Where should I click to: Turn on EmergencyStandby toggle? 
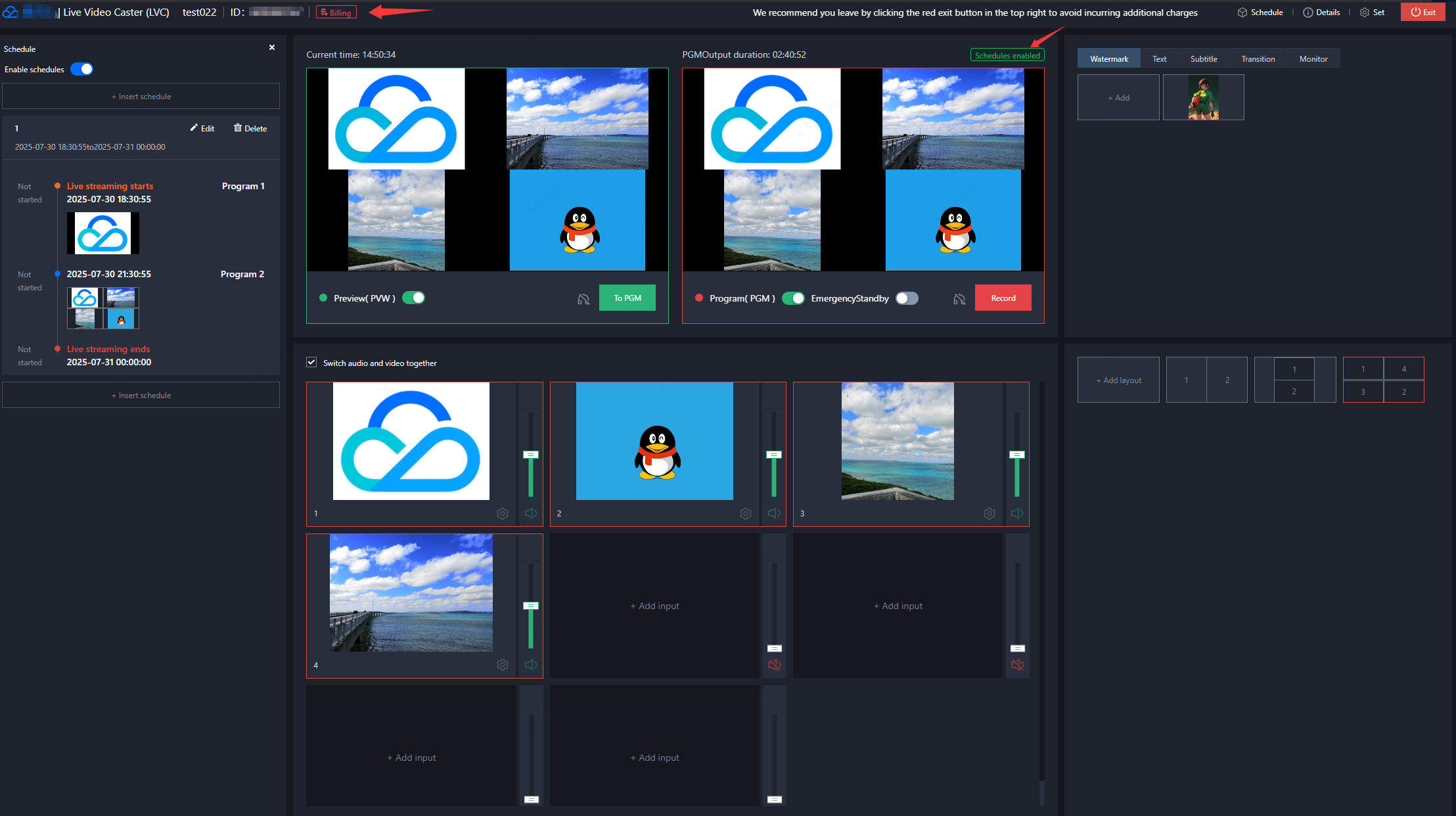[907, 298]
